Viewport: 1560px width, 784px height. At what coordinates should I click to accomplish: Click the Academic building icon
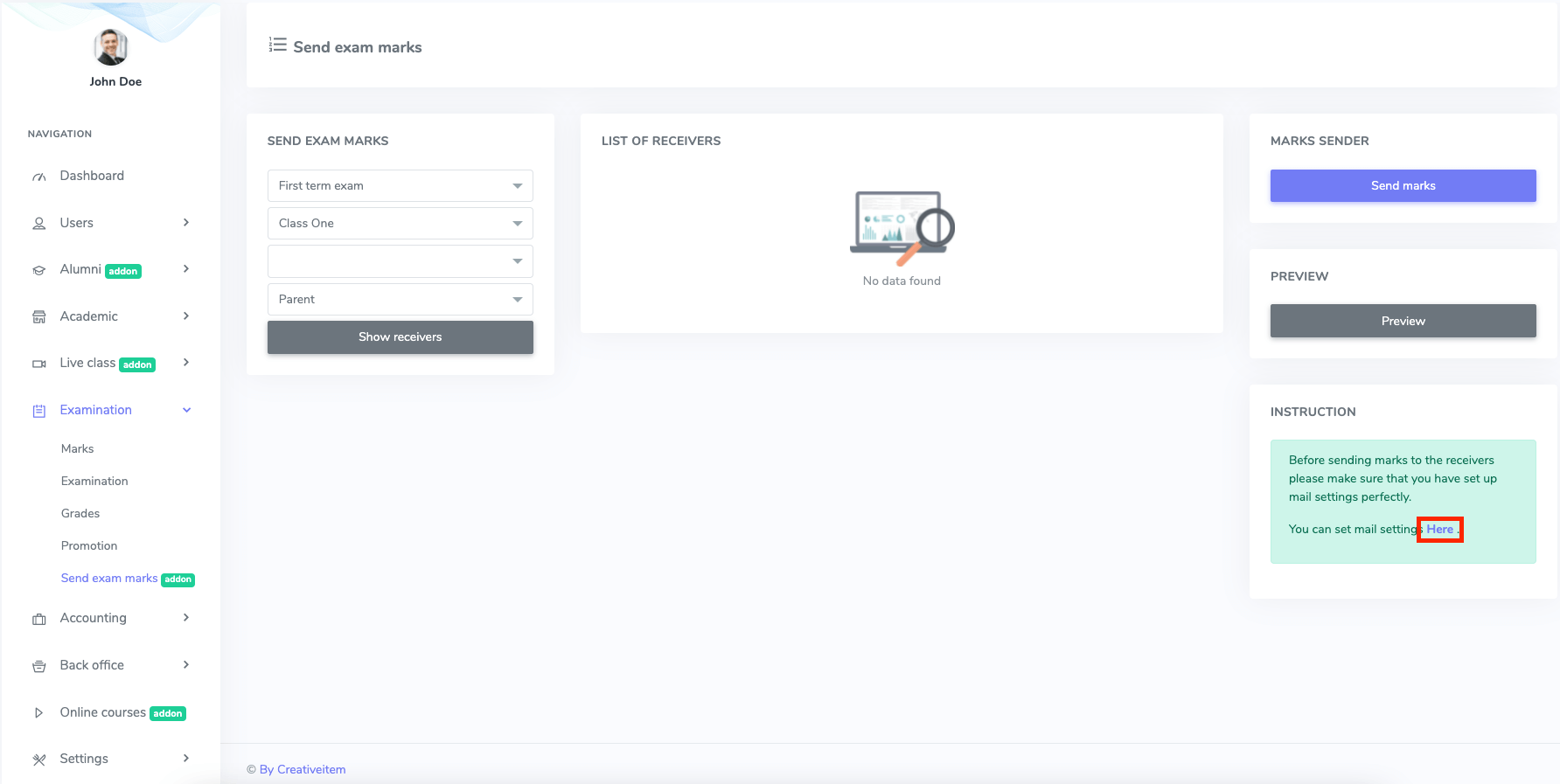(39, 317)
